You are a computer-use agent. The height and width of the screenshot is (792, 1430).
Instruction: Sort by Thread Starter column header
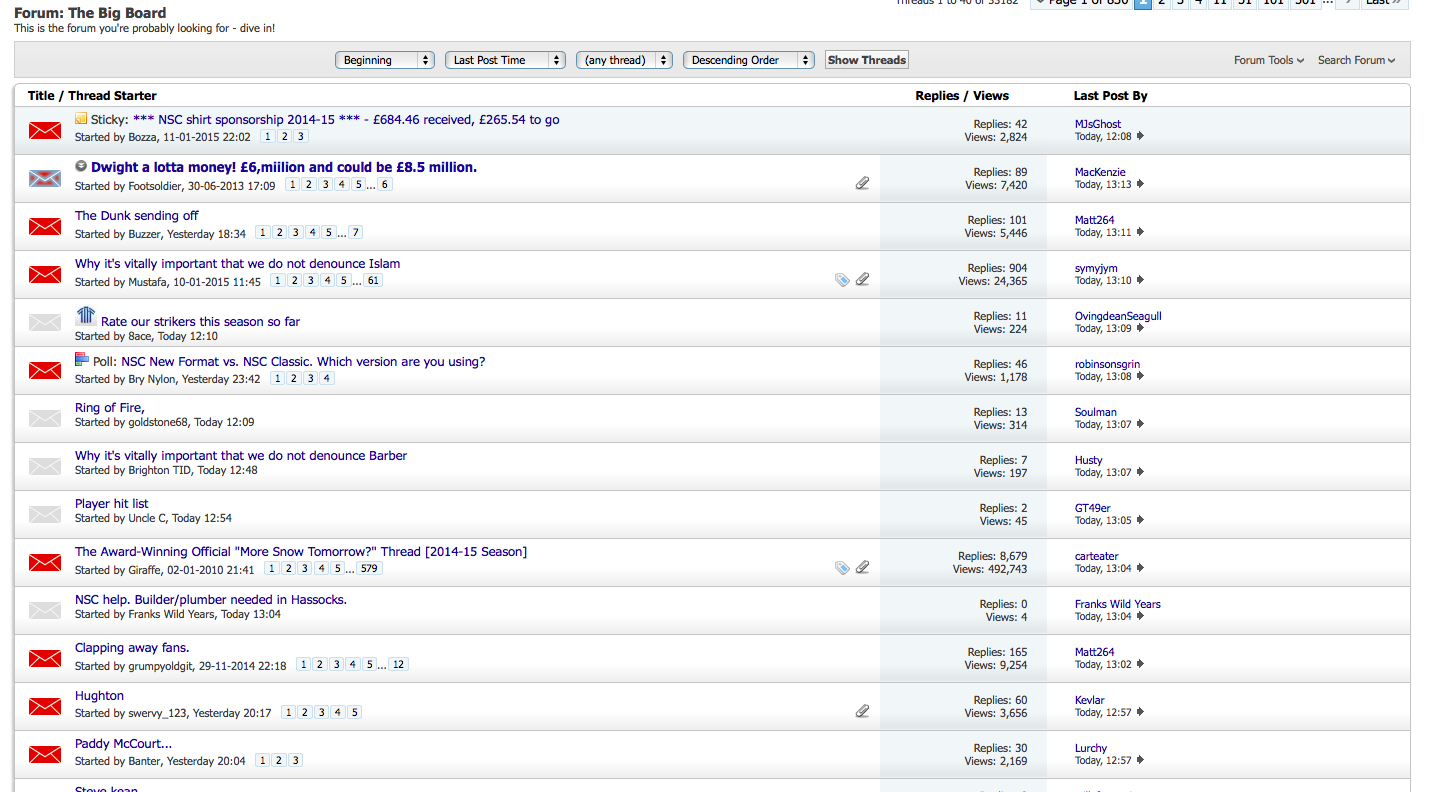tap(112, 96)
